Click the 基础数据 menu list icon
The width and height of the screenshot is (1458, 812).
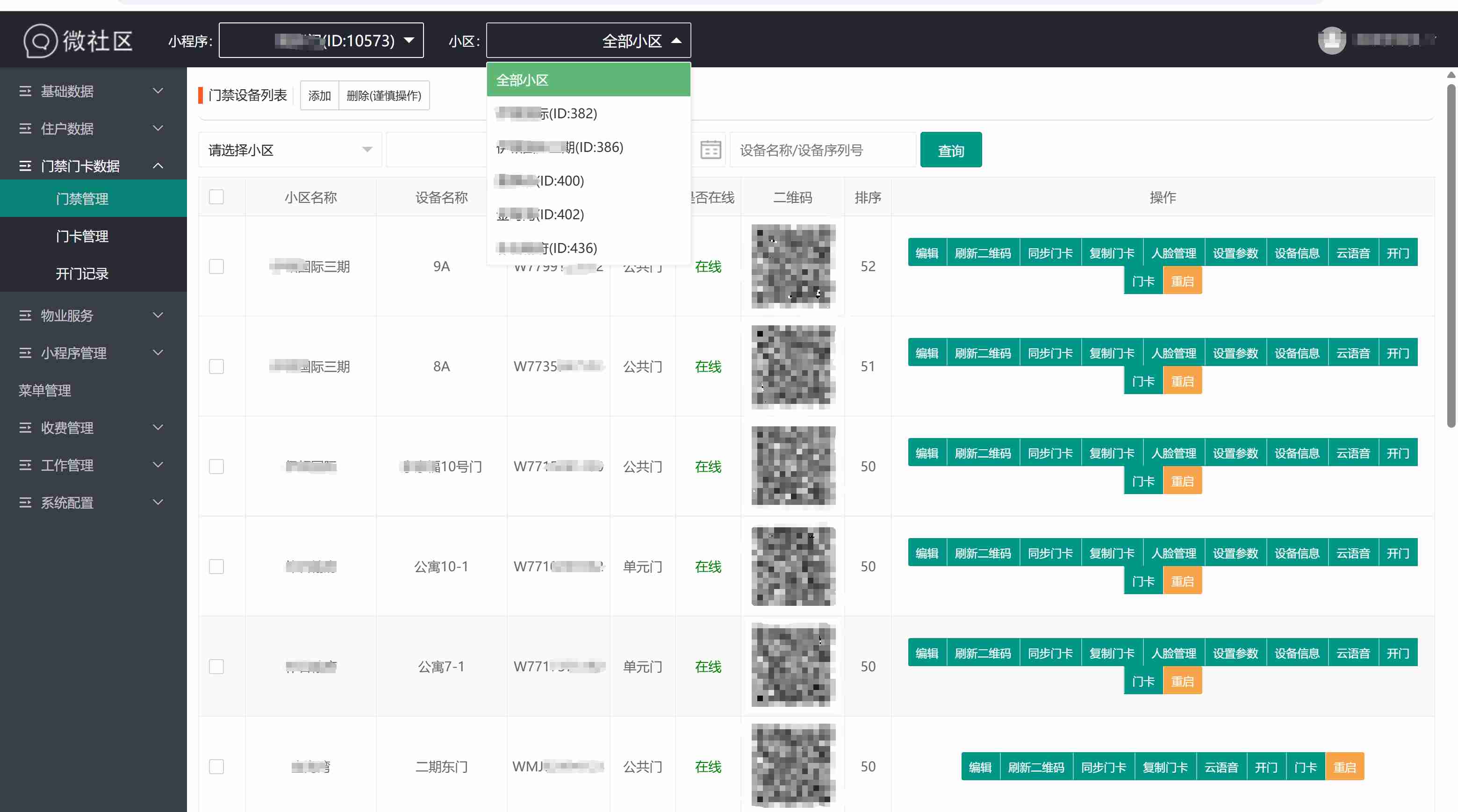[x=25, y=91]
